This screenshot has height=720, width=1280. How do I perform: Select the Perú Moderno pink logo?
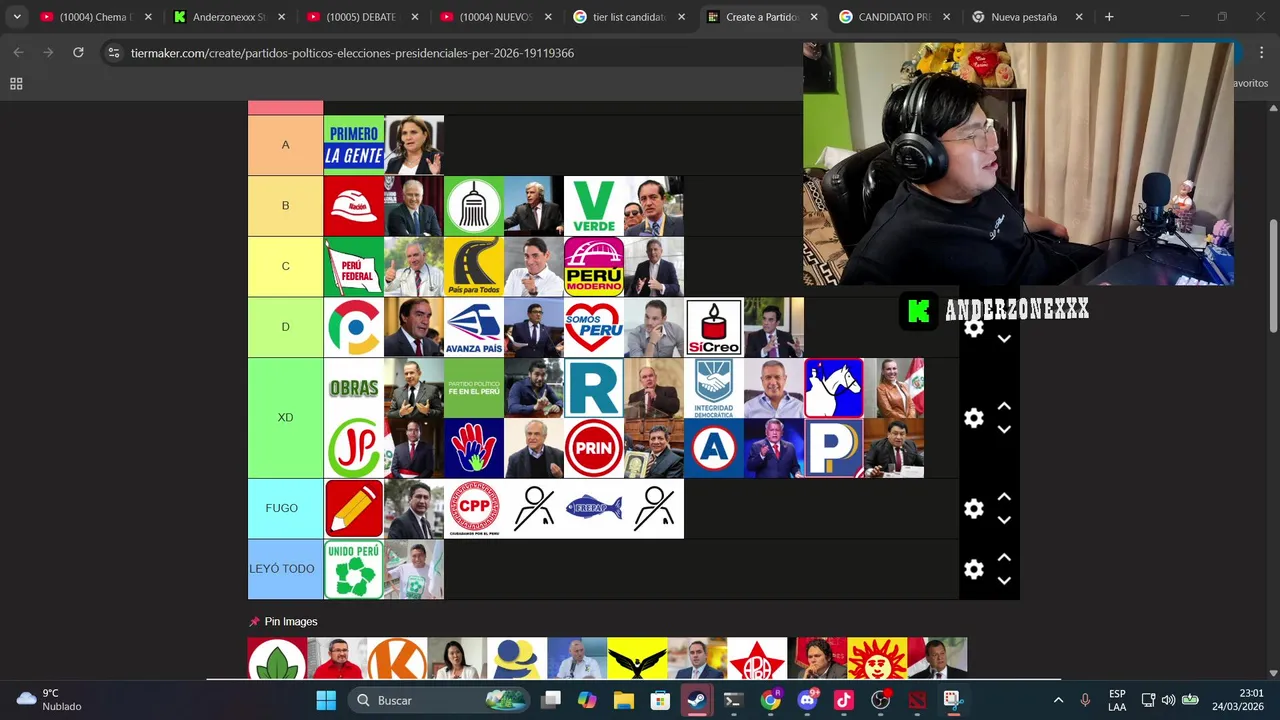pos(594,267)
